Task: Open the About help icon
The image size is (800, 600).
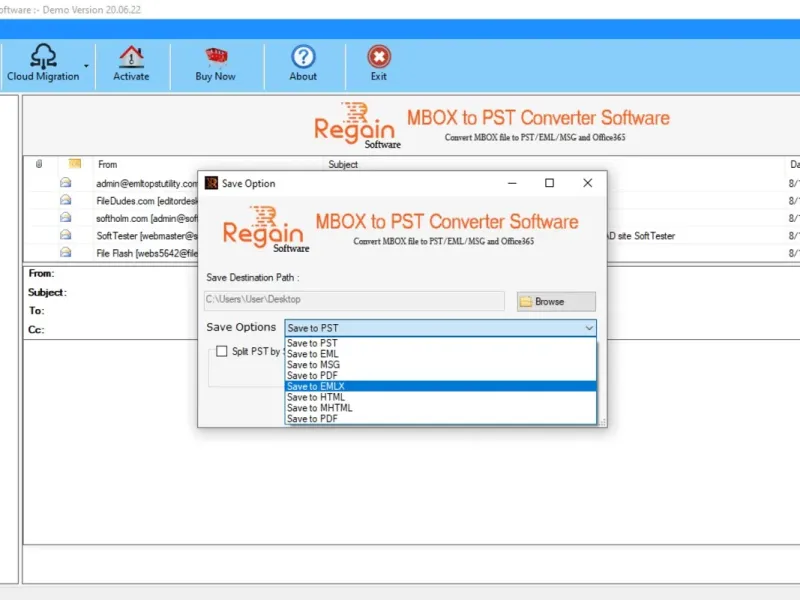Action: point(303,57)
